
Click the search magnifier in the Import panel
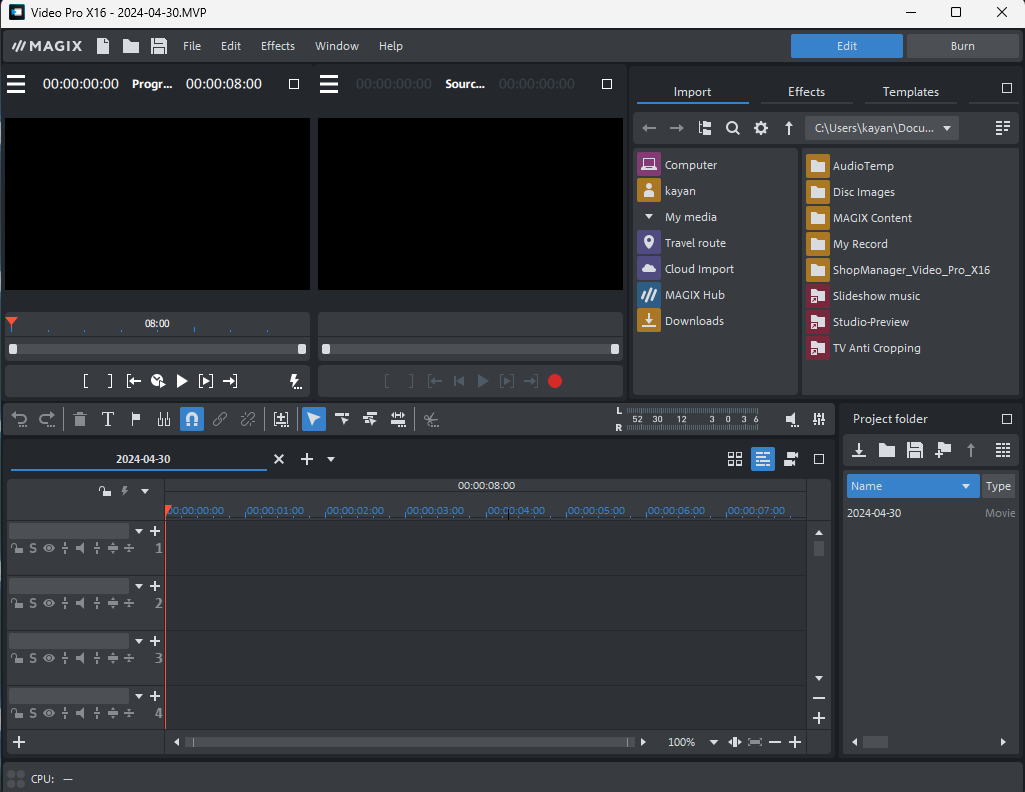tap(733, 128)
